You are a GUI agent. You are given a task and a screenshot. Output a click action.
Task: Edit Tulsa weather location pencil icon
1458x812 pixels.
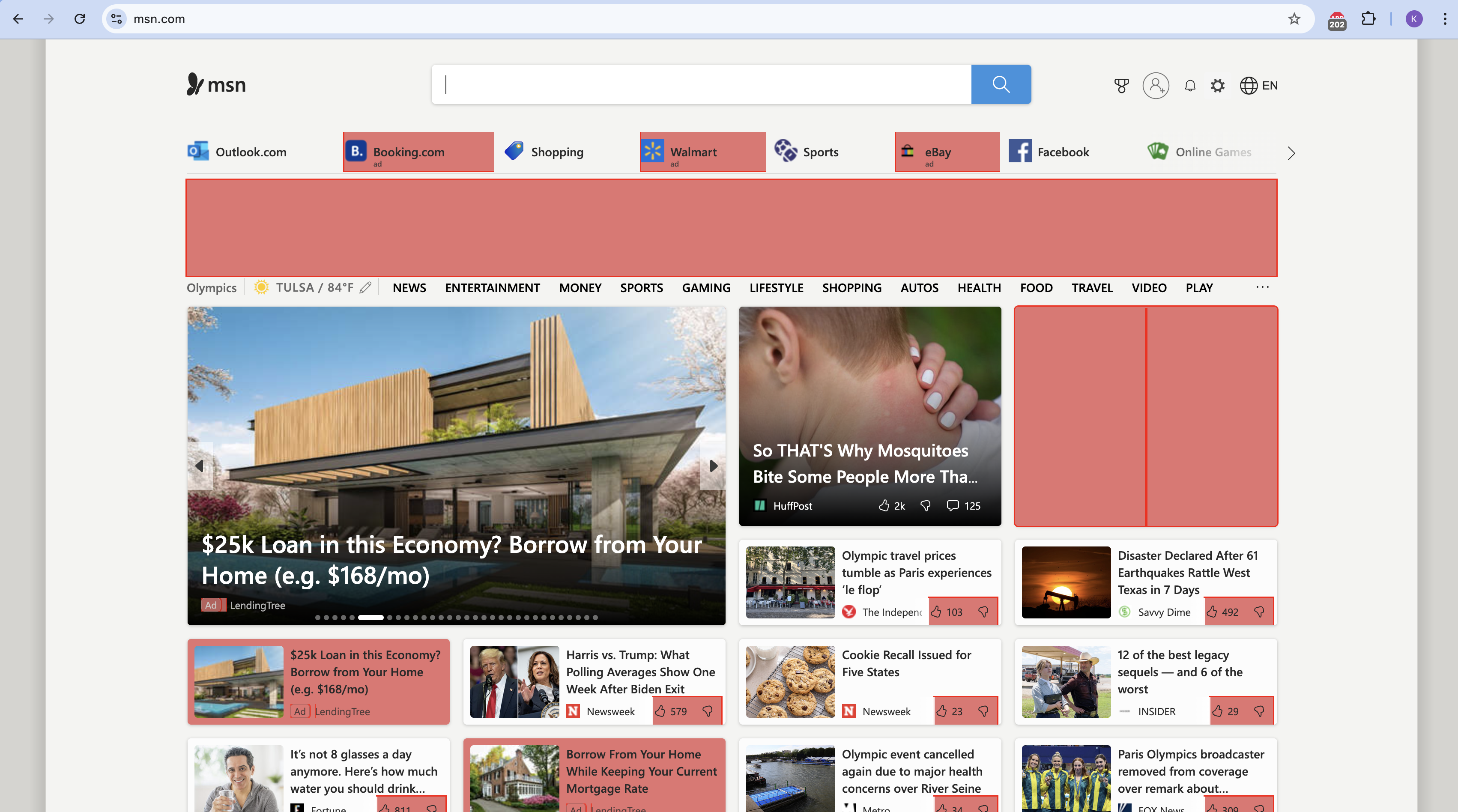tap(366, 287)
